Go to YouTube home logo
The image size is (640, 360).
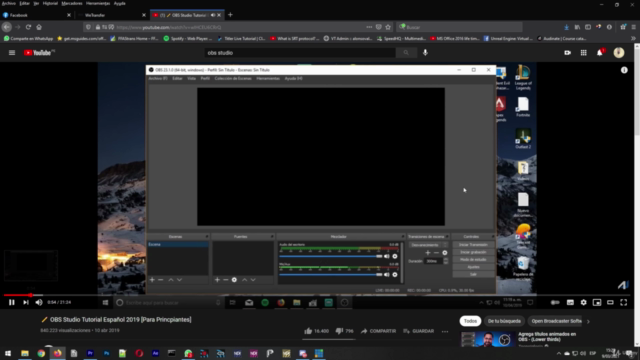click(x=39, y=53)
